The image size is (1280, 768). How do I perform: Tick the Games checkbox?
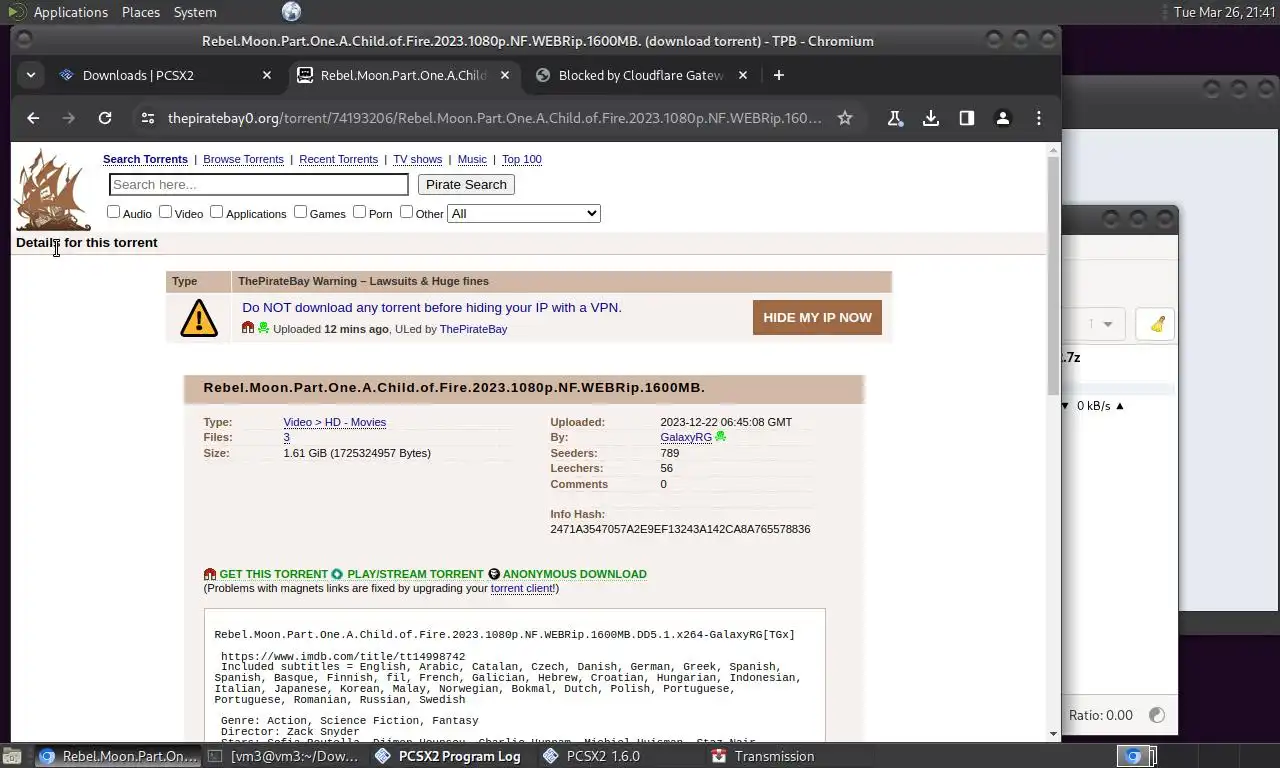tap(300, 212)
